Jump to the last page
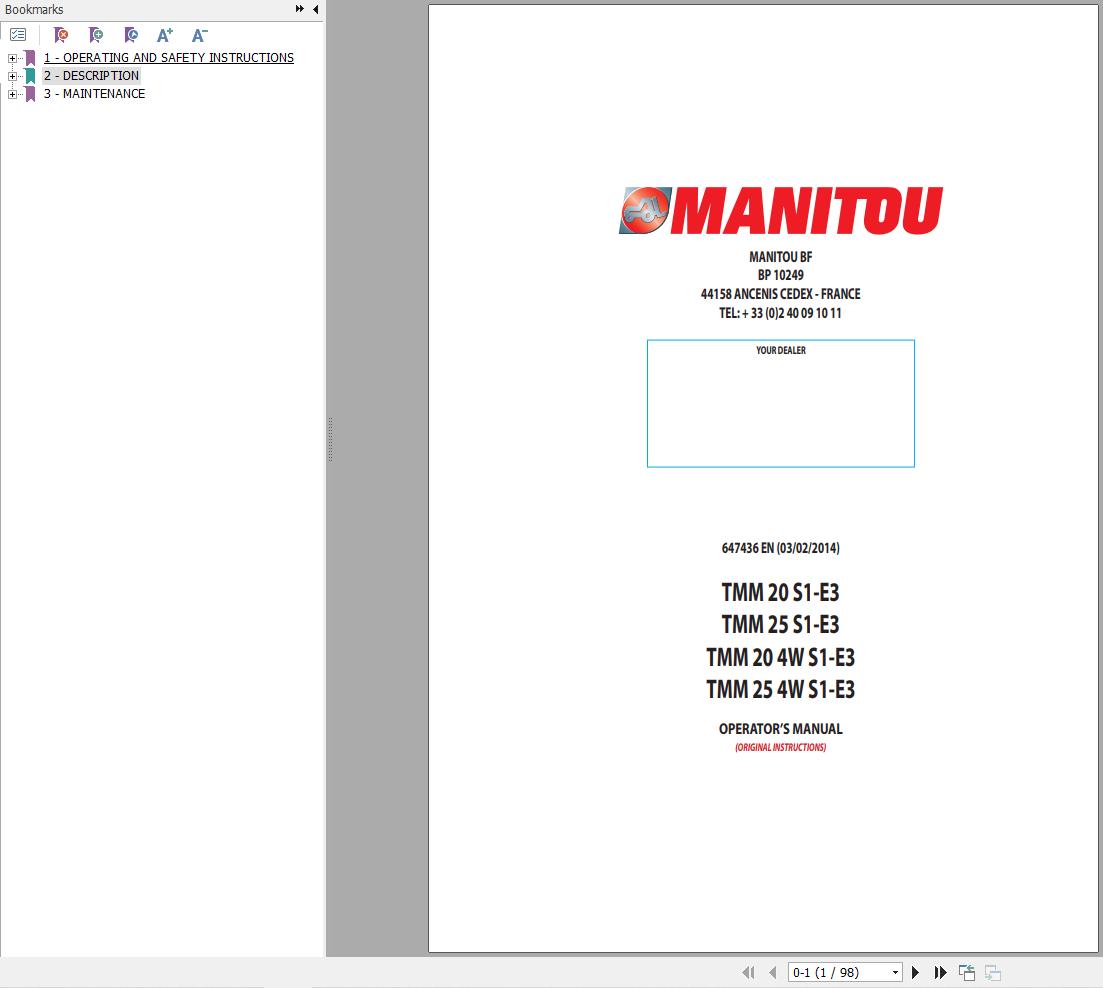 [941, 973]
